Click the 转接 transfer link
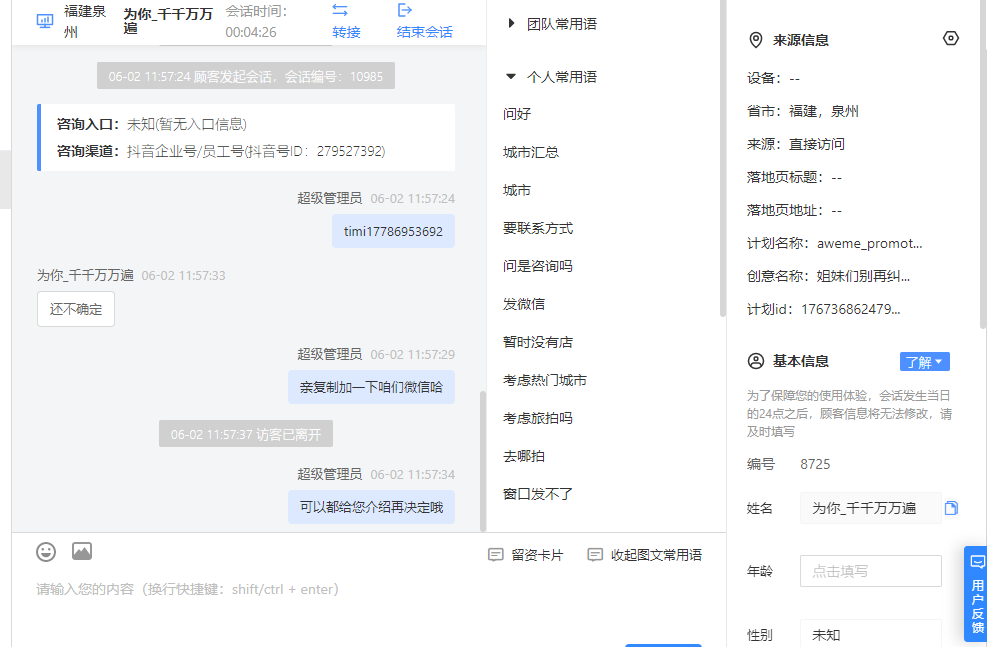The width and height of the screenshot is (987, 647). (x=346, y=32)
